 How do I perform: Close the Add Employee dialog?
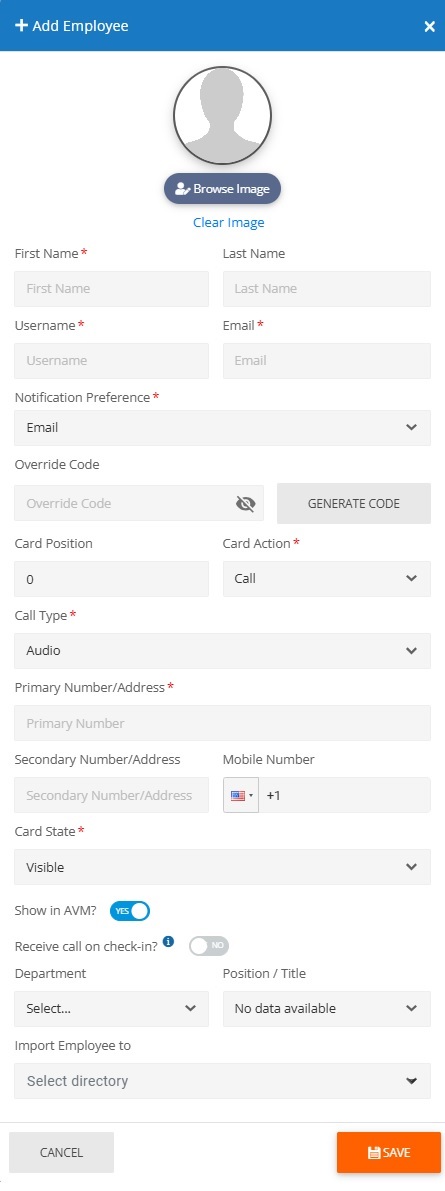point(429,27)
